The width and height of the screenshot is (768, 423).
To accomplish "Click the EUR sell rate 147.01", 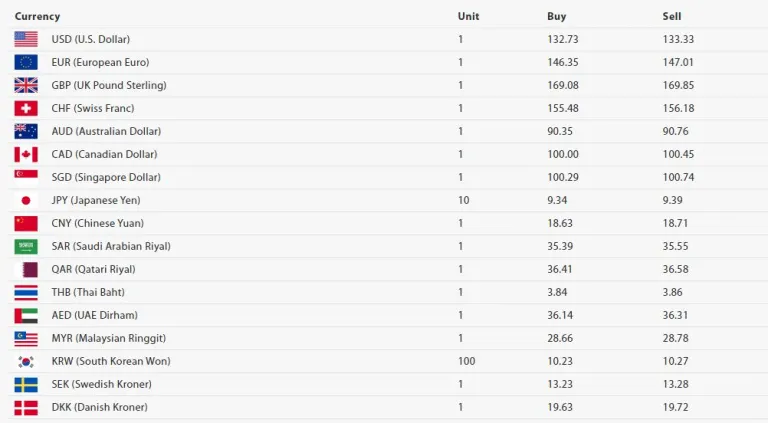I will coord(678,62).
